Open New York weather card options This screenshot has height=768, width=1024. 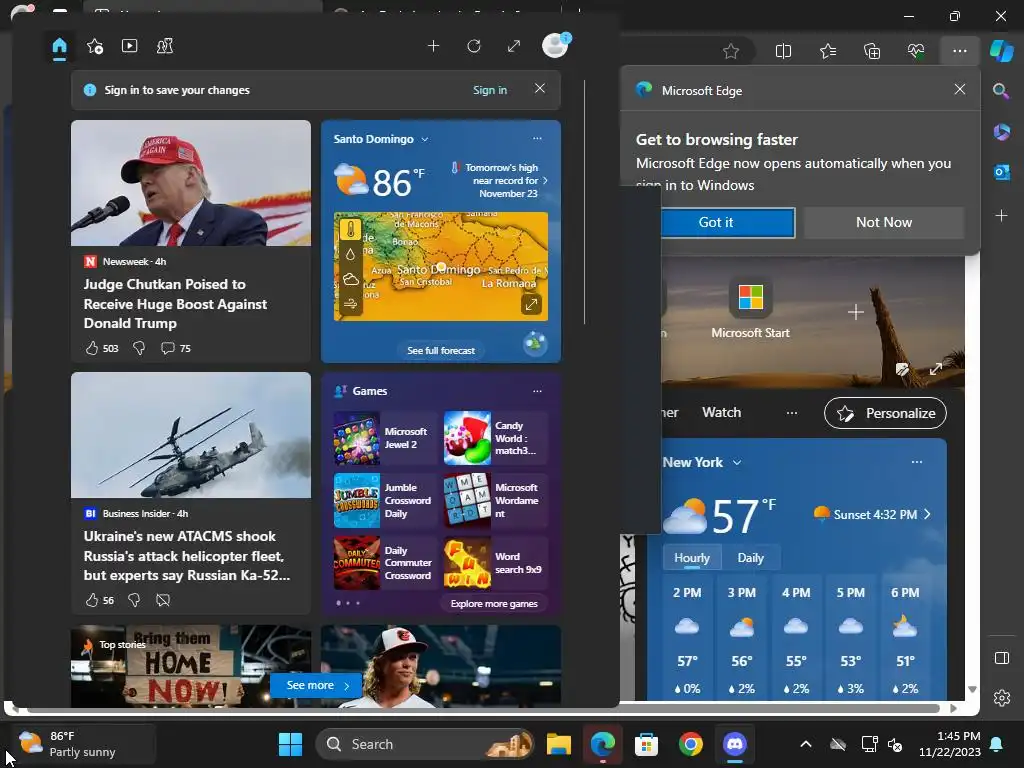(x=917, y=462)
